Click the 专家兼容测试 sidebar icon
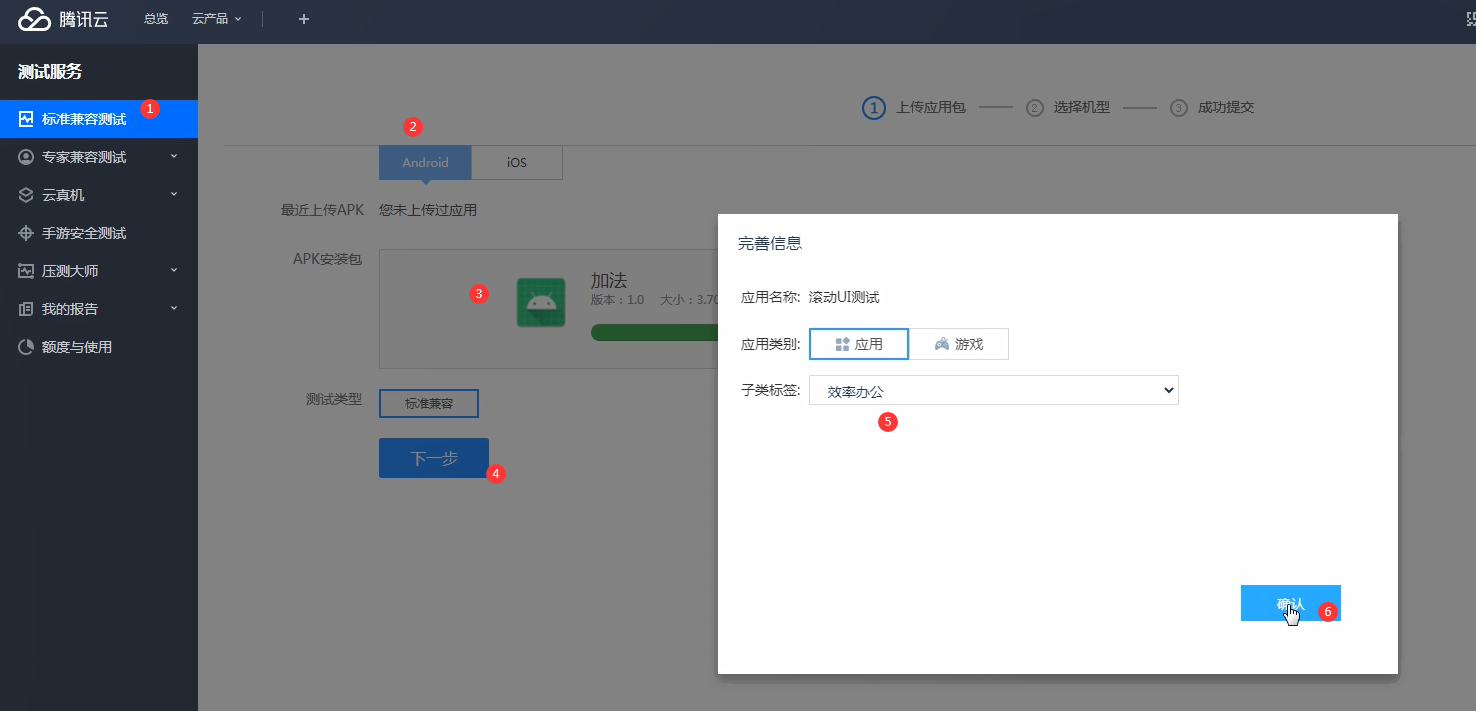The height and width of the screenshot is (711, 1476). 26,157
